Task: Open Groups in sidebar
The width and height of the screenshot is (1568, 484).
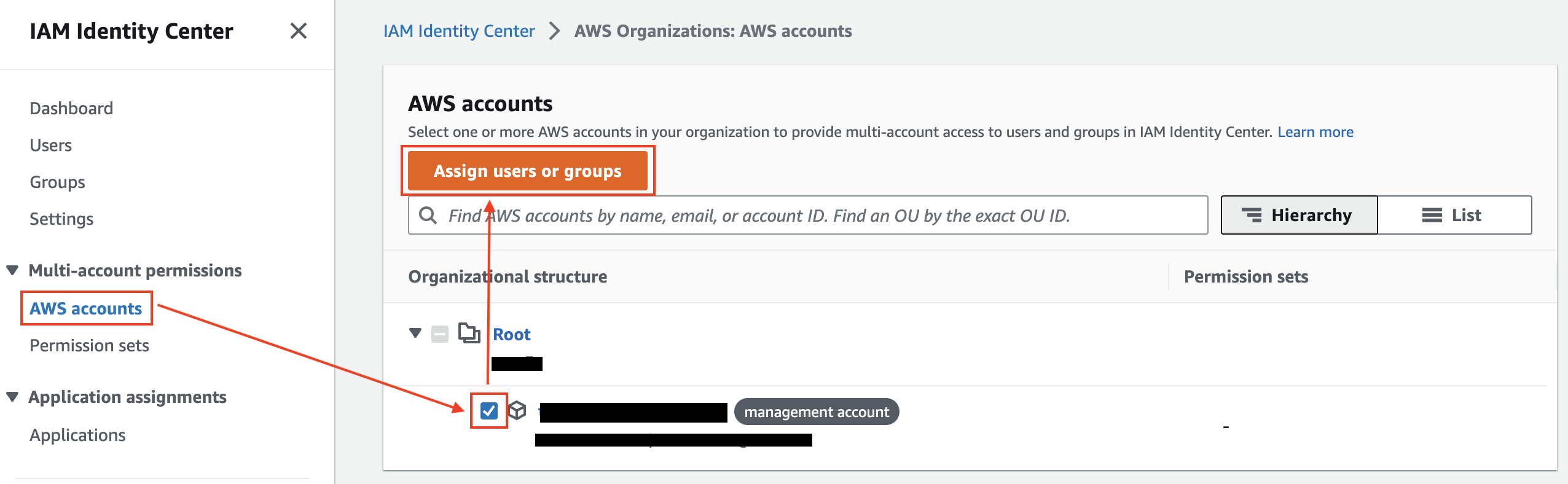Action: coord(58,182)
